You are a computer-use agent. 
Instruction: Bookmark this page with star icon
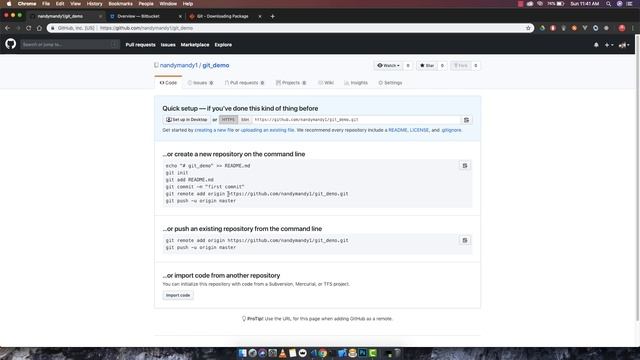pyautogui.click(x=528, y=28)
